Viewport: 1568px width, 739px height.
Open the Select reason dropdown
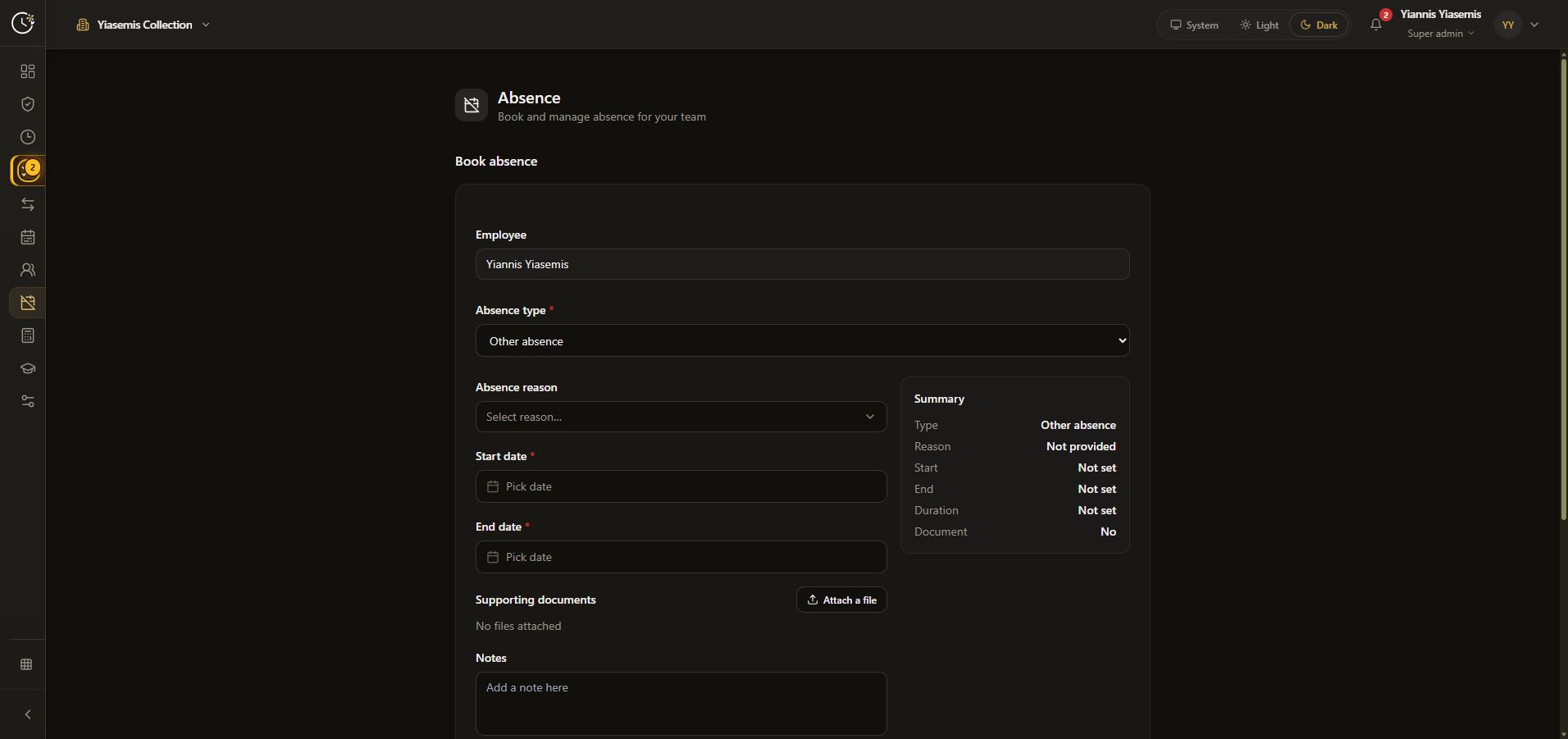pyautogui.click(x=681, y=417)
